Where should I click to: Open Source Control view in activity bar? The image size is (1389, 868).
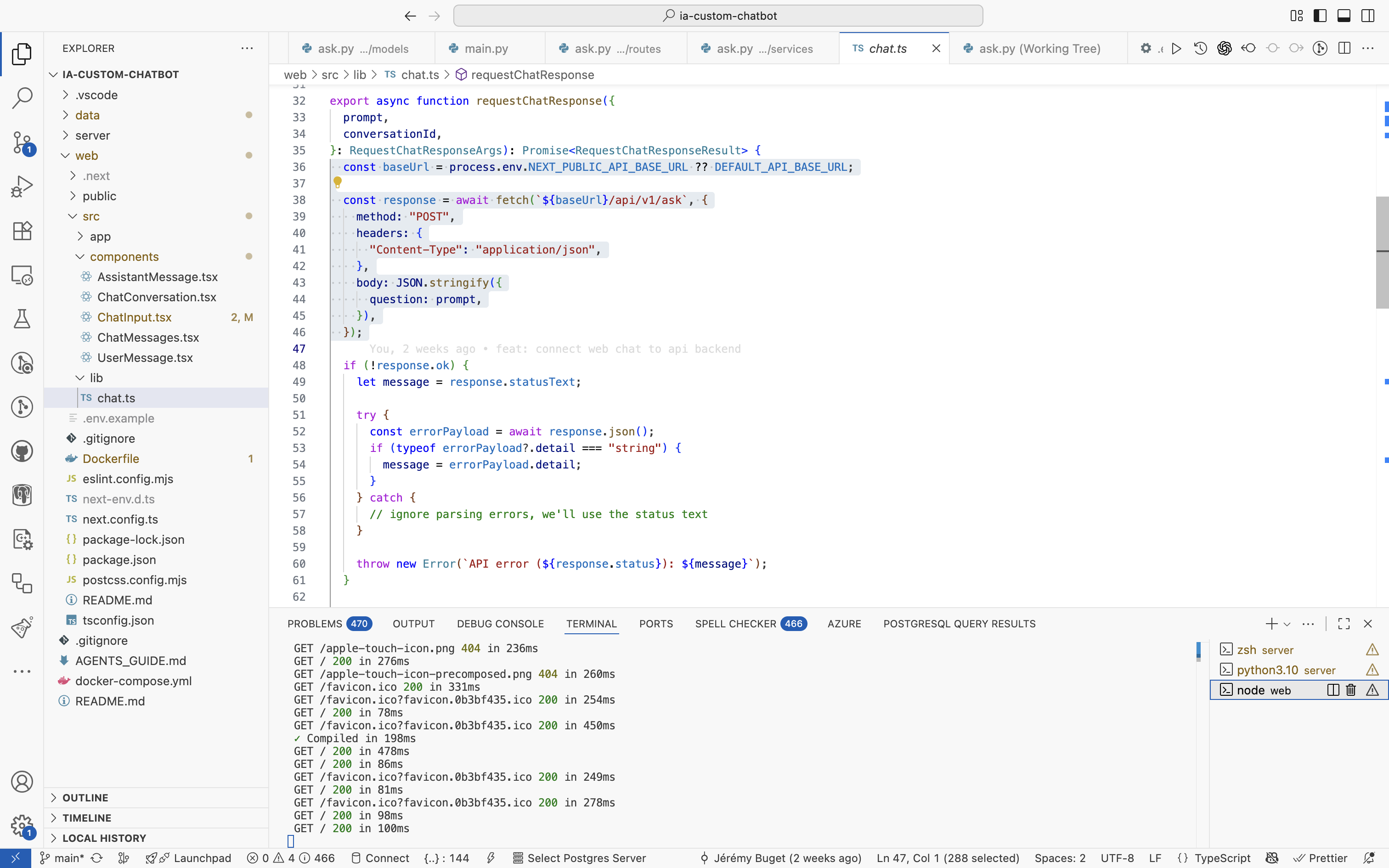tap(23, 143)
